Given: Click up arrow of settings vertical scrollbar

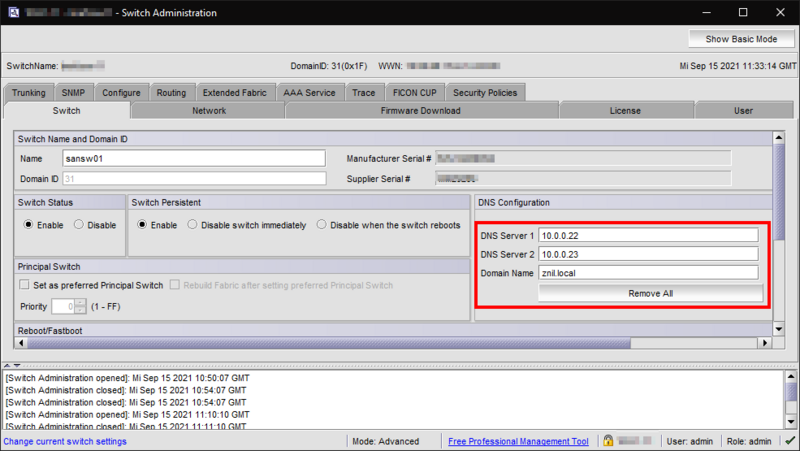Looking at the screenshot, I should coord(780,137).
